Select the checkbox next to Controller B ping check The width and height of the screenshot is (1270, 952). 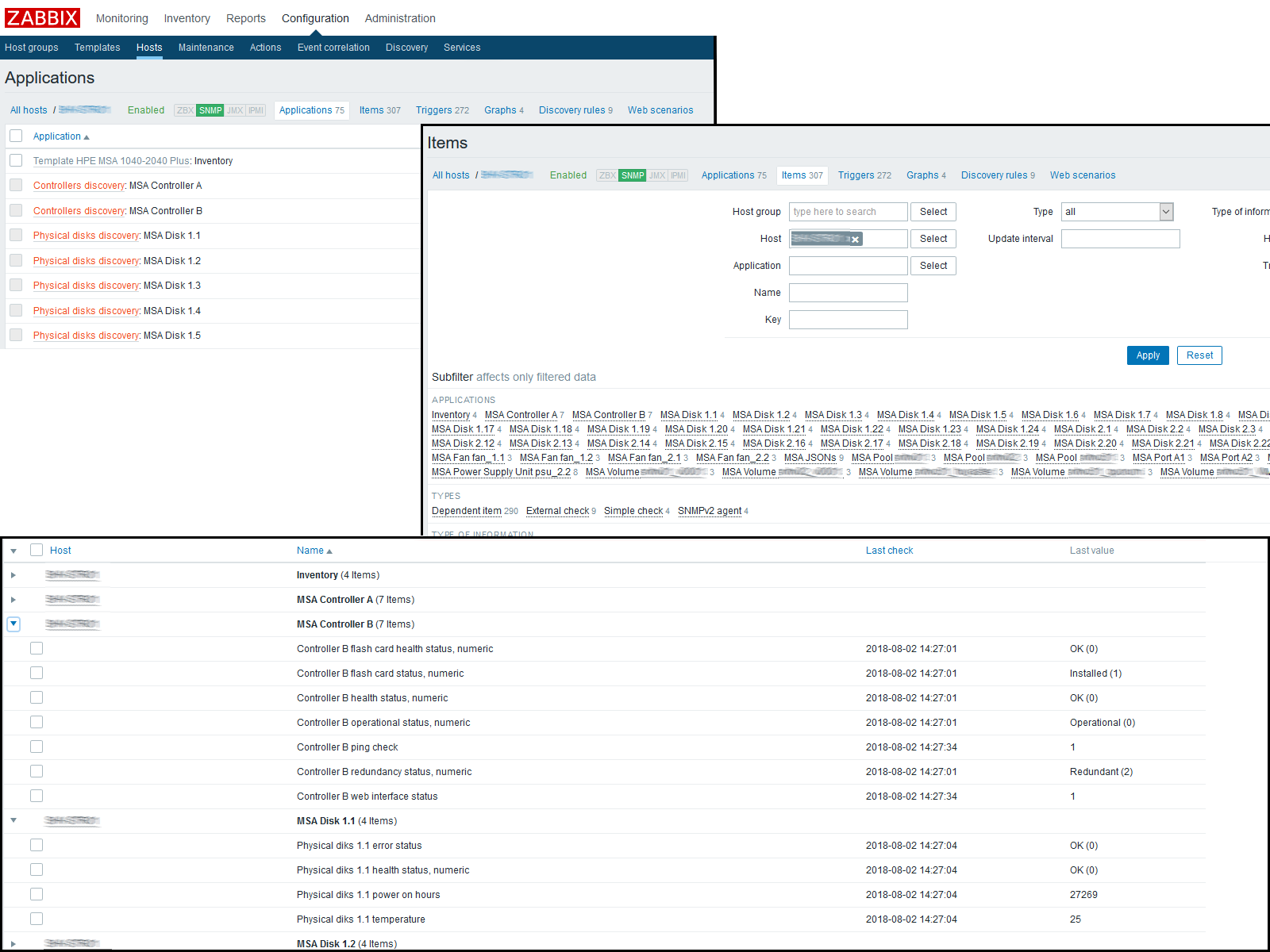(x=37, y=747)
